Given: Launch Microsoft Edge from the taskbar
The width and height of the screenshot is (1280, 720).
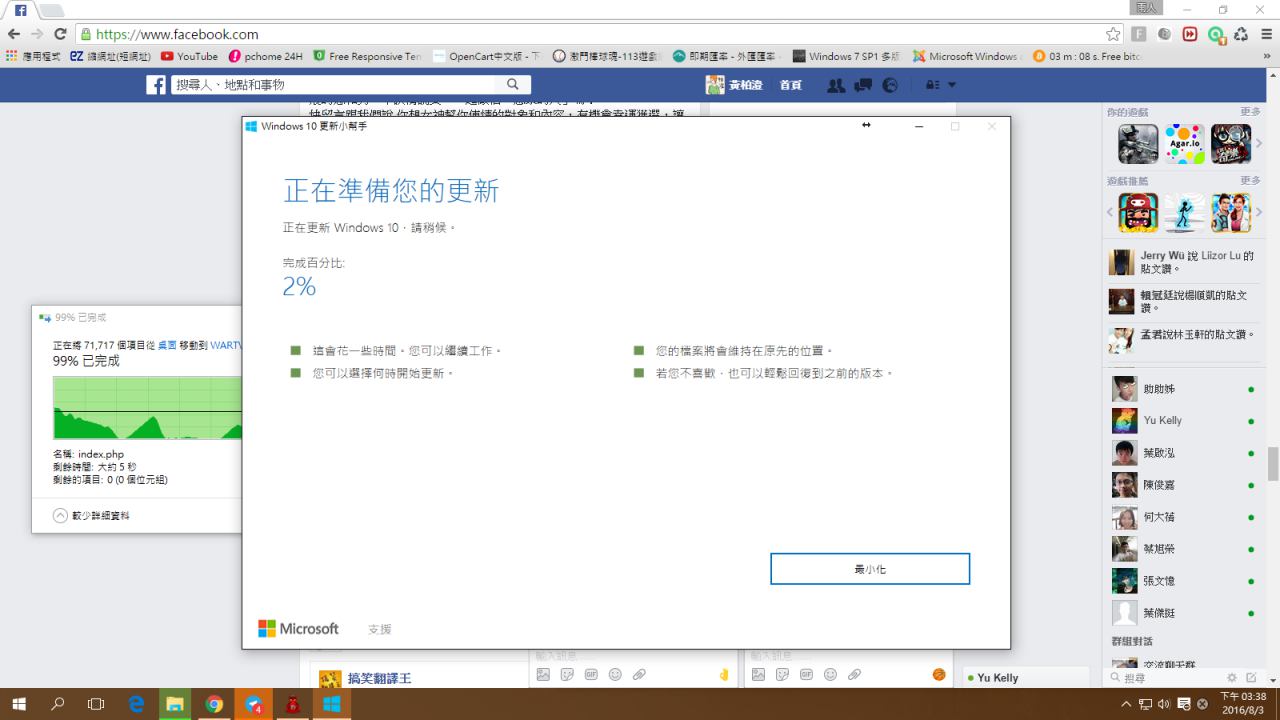Looking at the screenshot, I should coord(136,704).
